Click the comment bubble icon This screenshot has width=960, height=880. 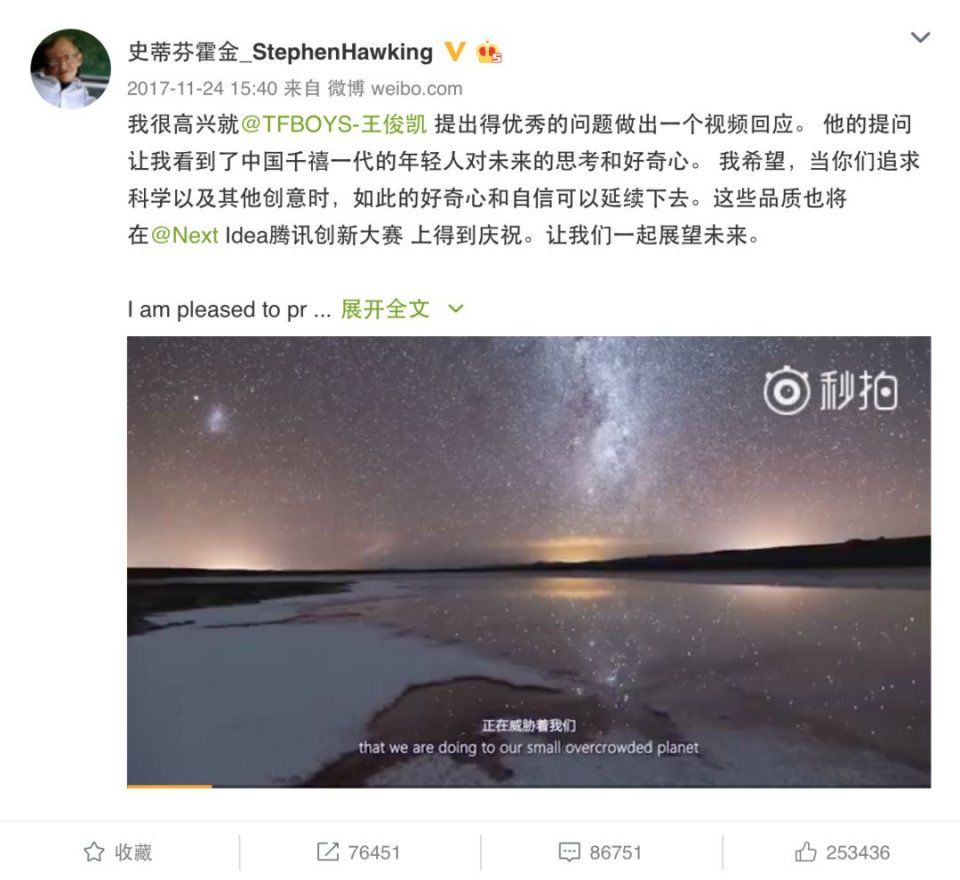click(569, 852)
